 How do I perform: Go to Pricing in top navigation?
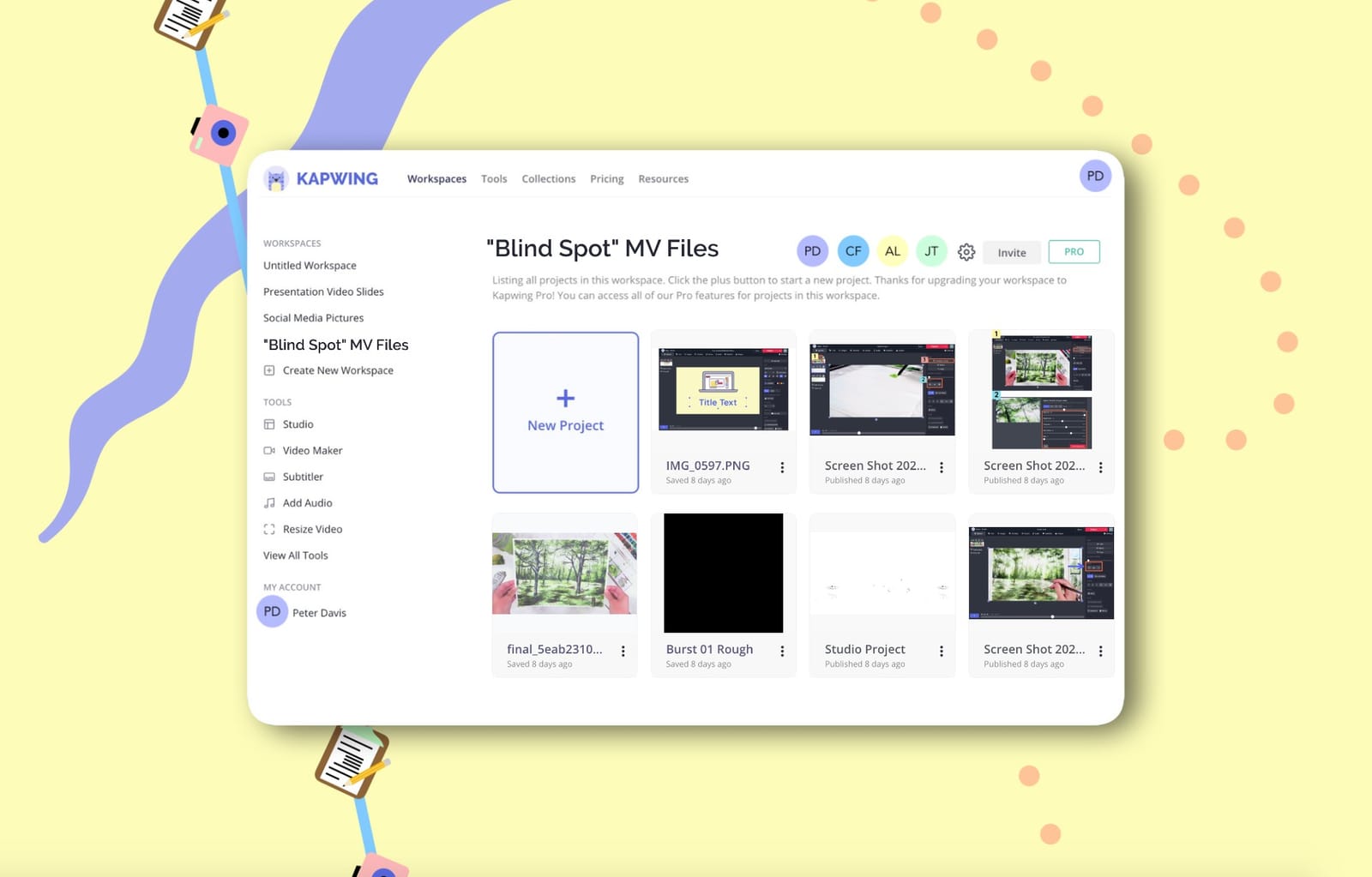pyautogui.click(x=606, y=179)
